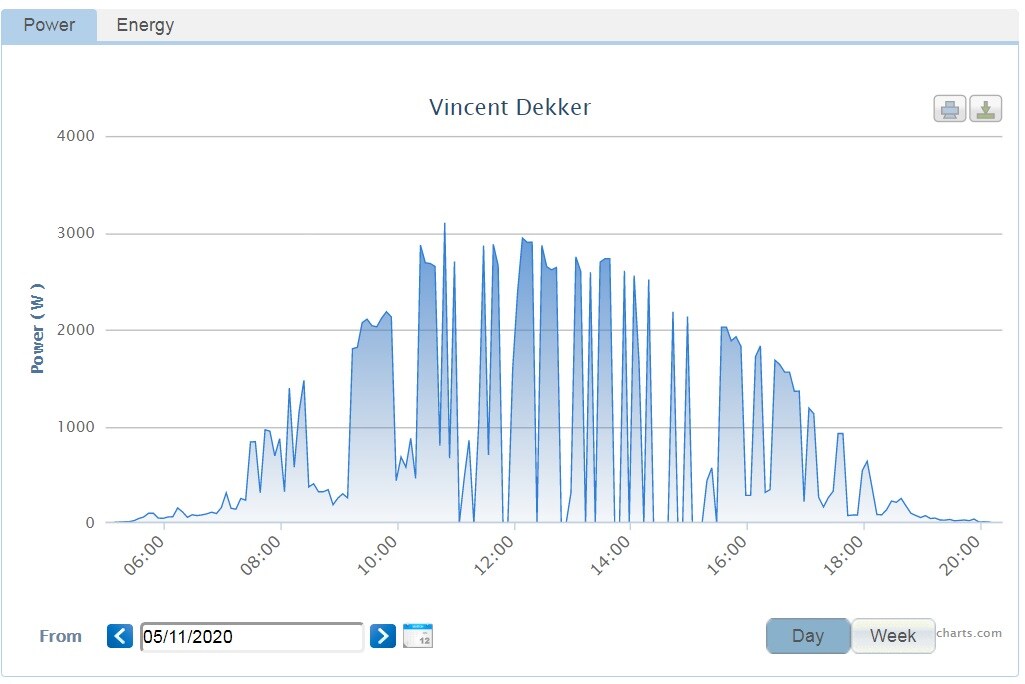The width and height of the screenshot is (1025, 684).
Task: Switch to the Power tab
Action: [49, 25]
